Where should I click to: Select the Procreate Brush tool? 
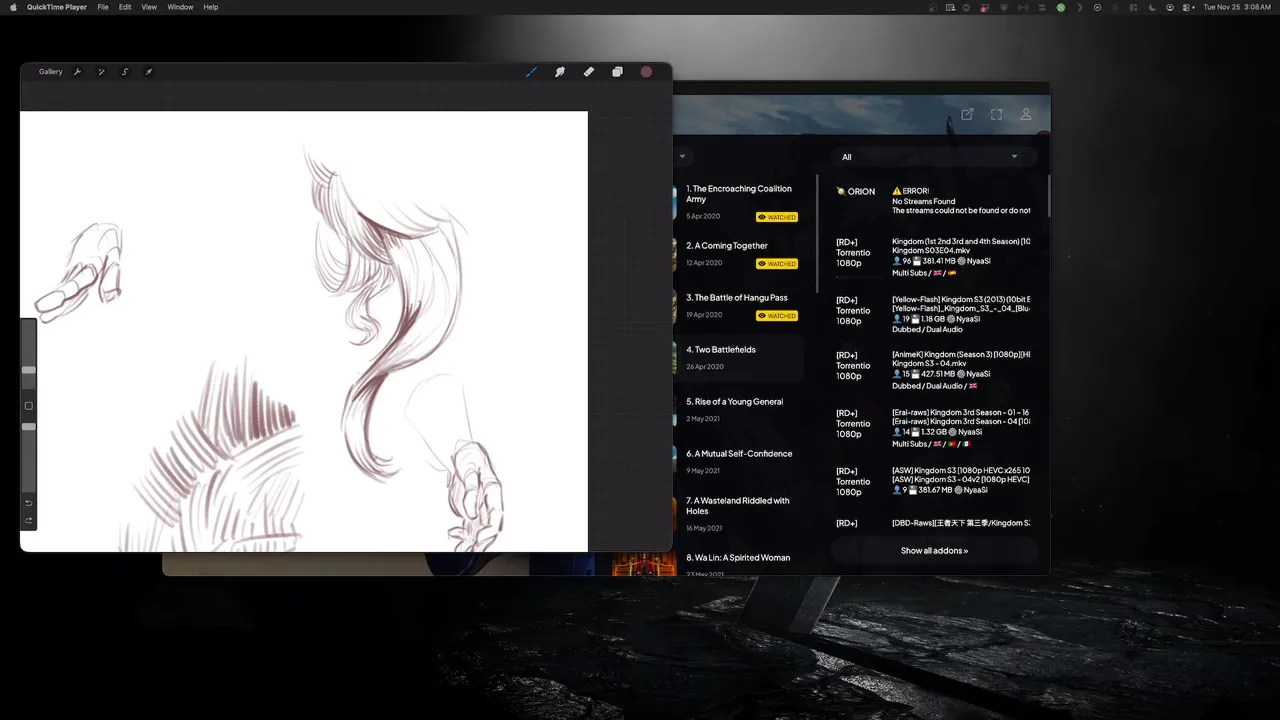tap(532, 72)
